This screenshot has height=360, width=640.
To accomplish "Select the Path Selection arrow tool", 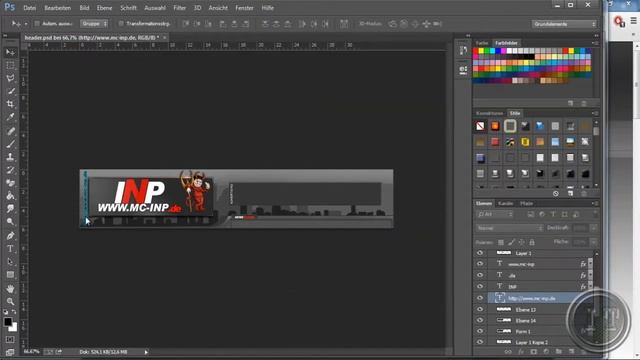I will tap(11, 262).
